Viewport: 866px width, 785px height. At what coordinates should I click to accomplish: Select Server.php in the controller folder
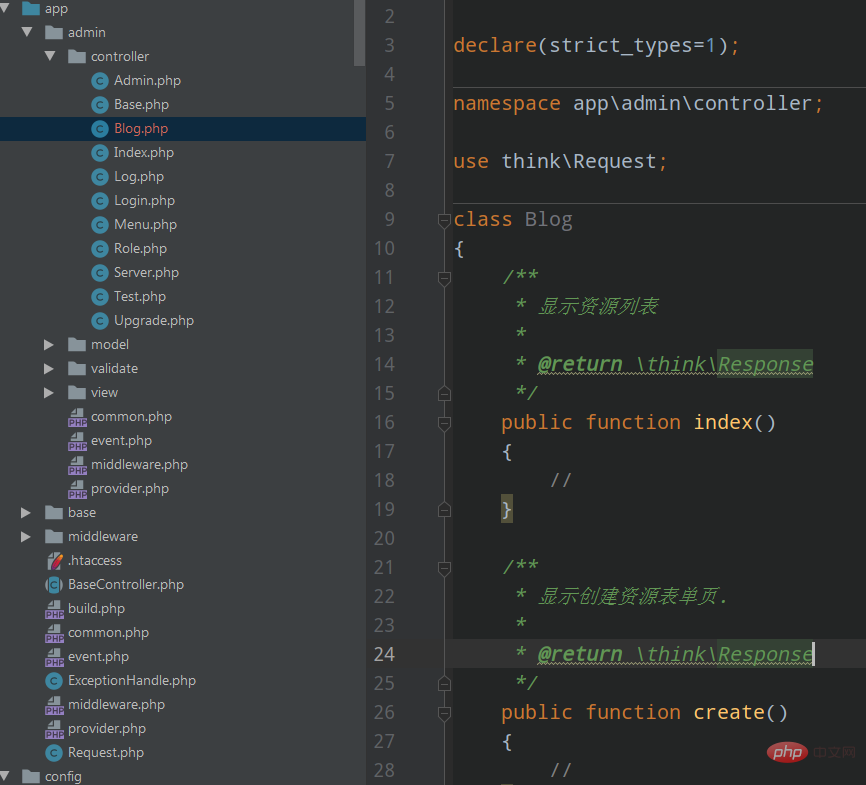click(x=146, y=273)
